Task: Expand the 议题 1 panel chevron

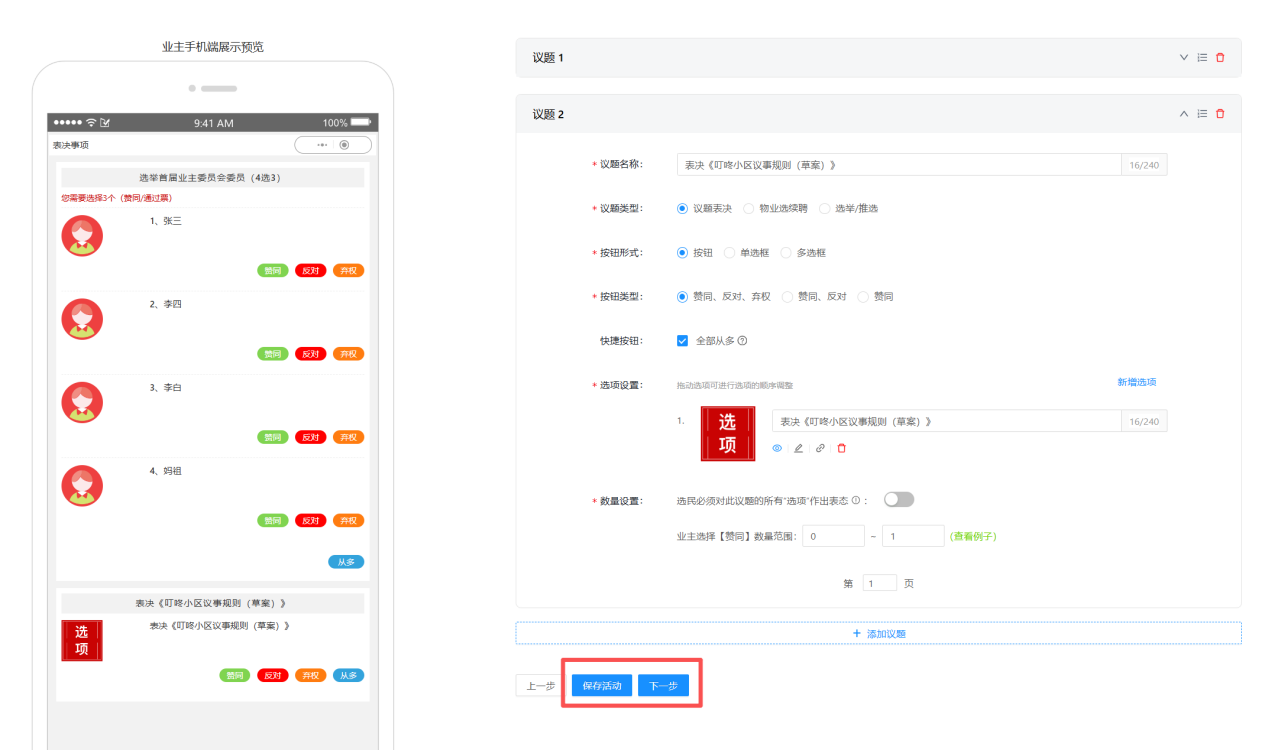Action: (1184, 58)
